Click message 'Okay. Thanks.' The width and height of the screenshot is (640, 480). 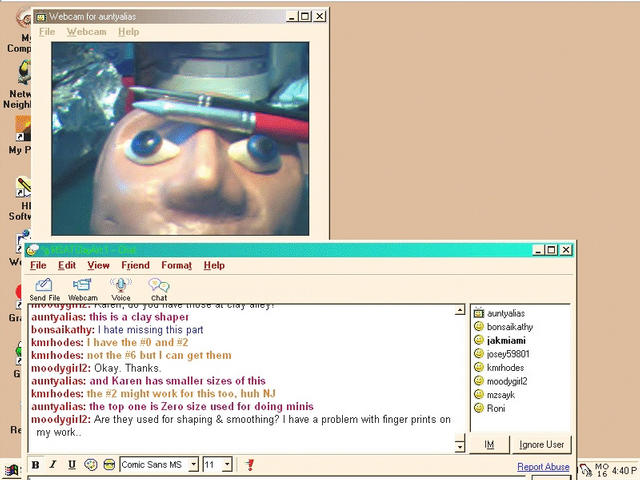click(x=128, y=368)
